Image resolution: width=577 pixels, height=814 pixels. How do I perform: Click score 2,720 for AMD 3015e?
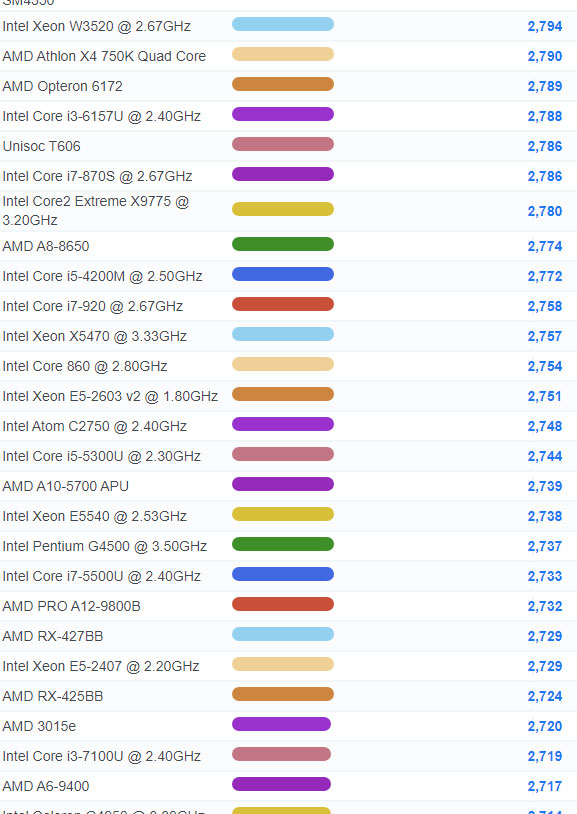(545, 727)
